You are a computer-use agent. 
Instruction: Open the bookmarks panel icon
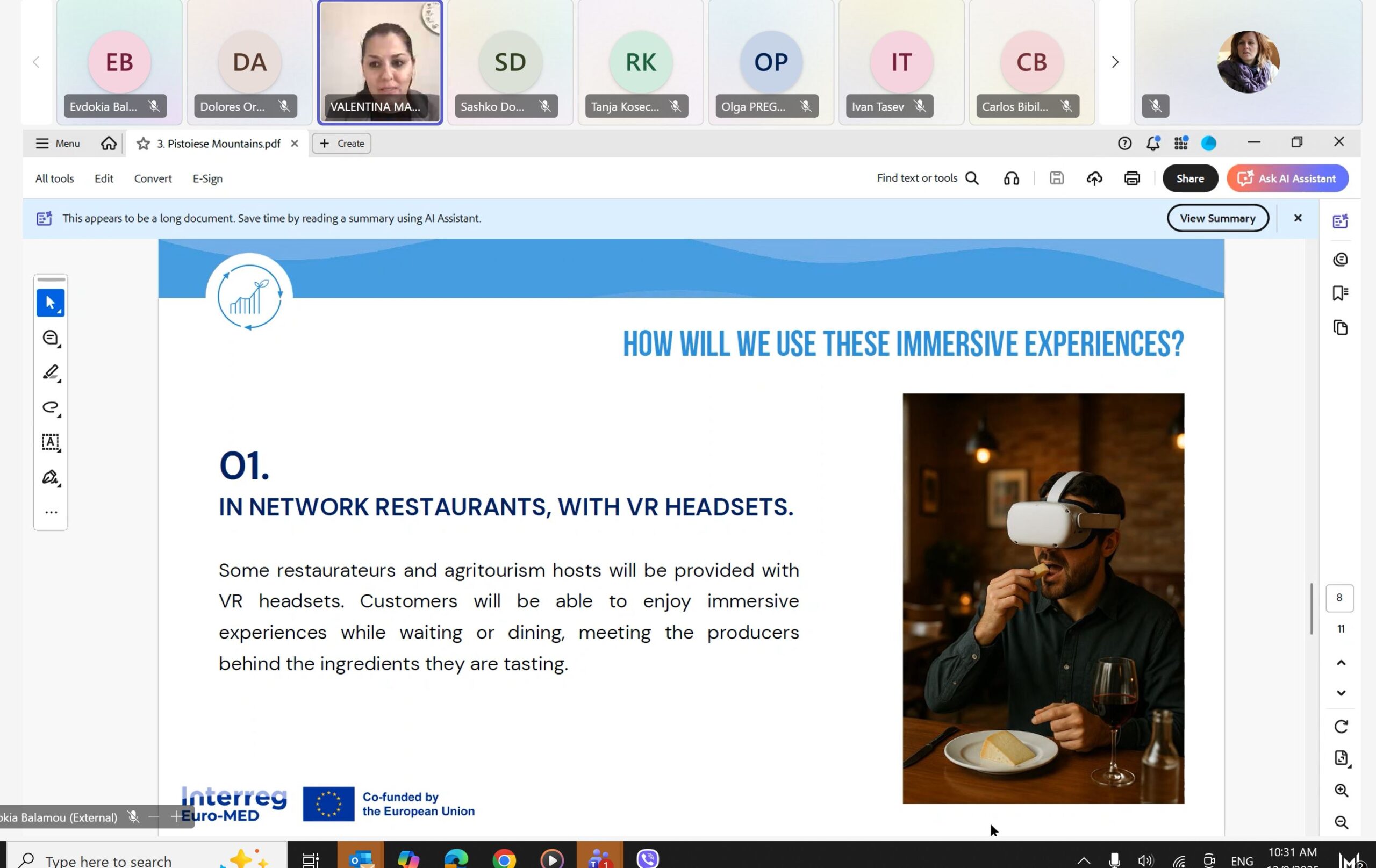pos(1340,293)
